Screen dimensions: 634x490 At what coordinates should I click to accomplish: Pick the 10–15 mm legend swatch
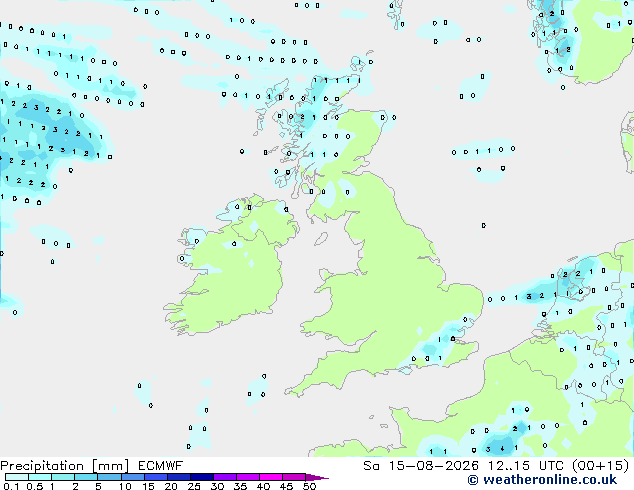coord(132,477)
